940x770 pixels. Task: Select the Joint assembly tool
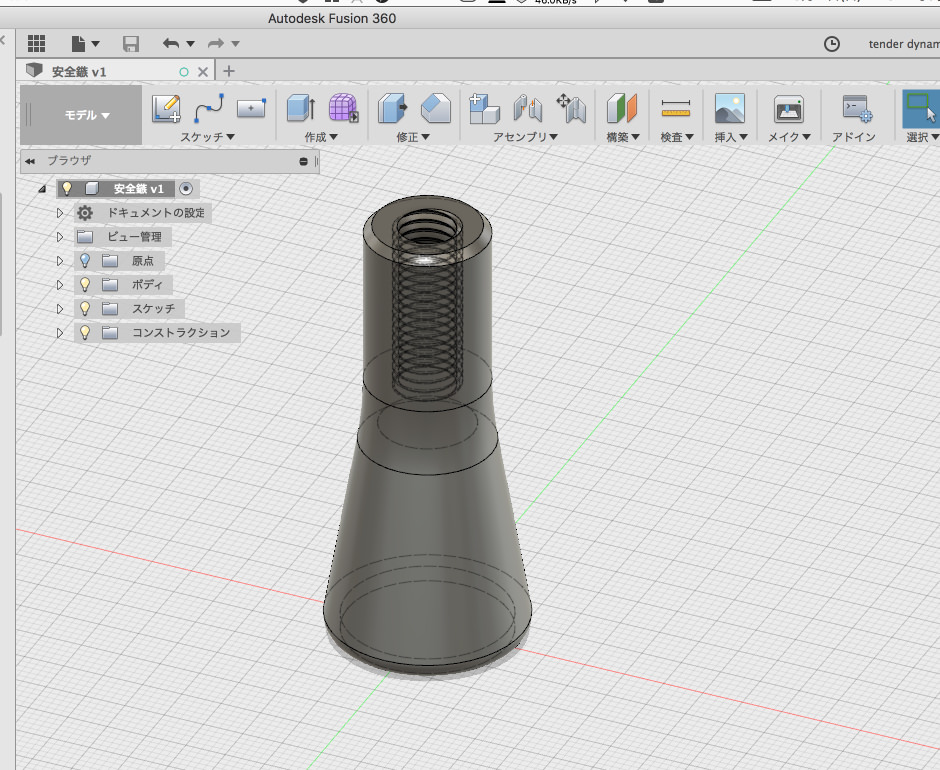click(x=528, y=109)
